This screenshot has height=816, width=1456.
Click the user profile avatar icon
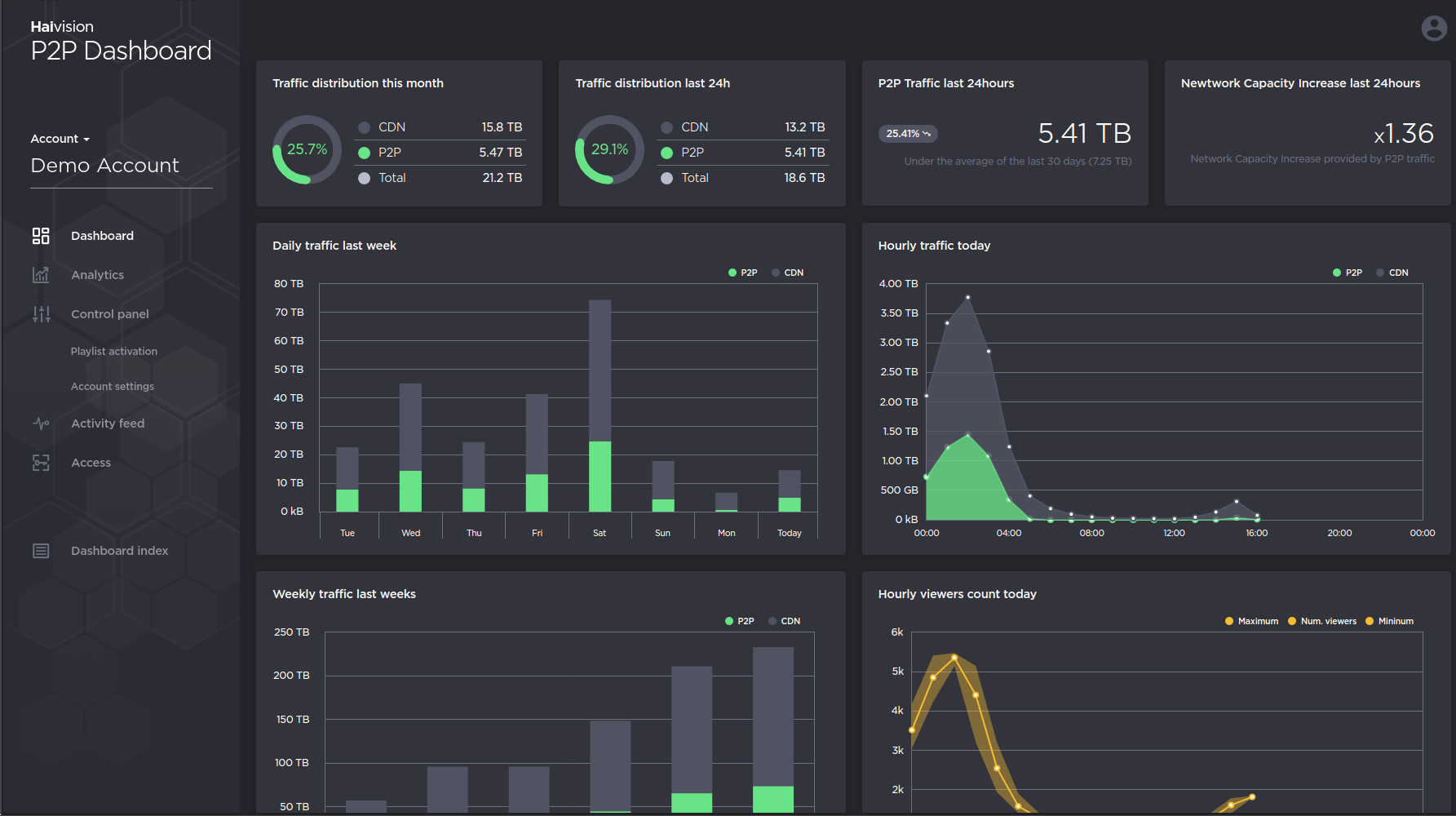(x=1433, y=28)
